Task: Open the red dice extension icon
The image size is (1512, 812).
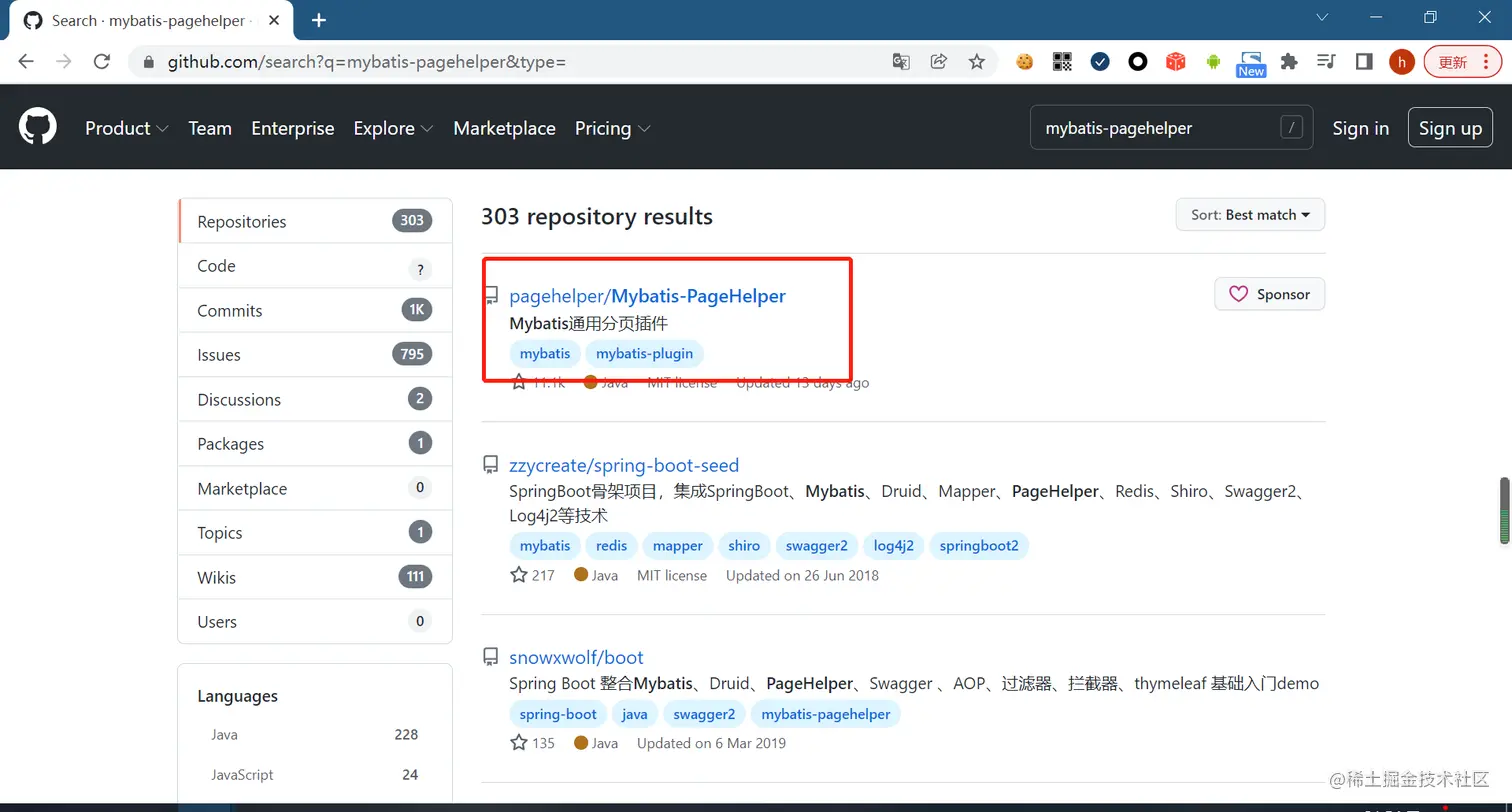Action: 1176,62
